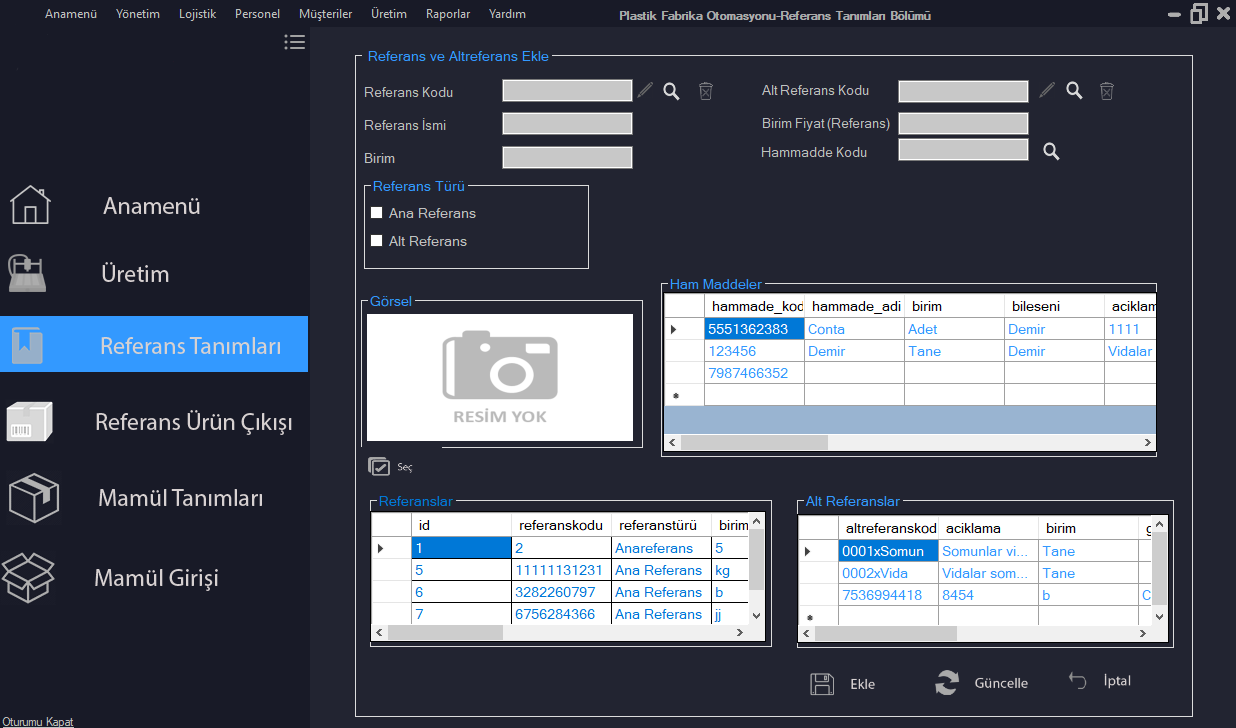
Task: Open the Personel menu
Action: click(x=257, y=14)
